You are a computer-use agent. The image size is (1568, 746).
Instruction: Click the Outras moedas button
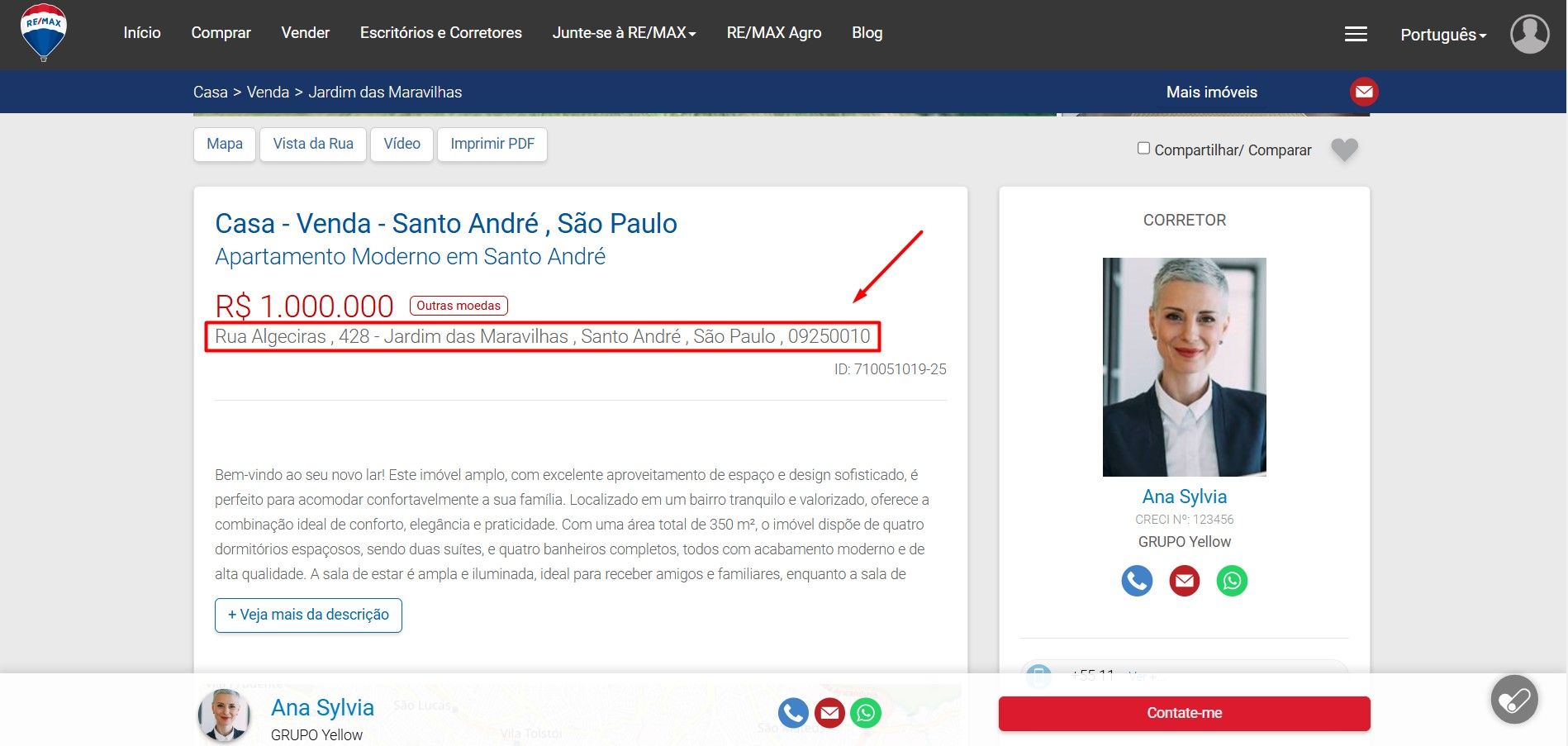coord(459,306)
